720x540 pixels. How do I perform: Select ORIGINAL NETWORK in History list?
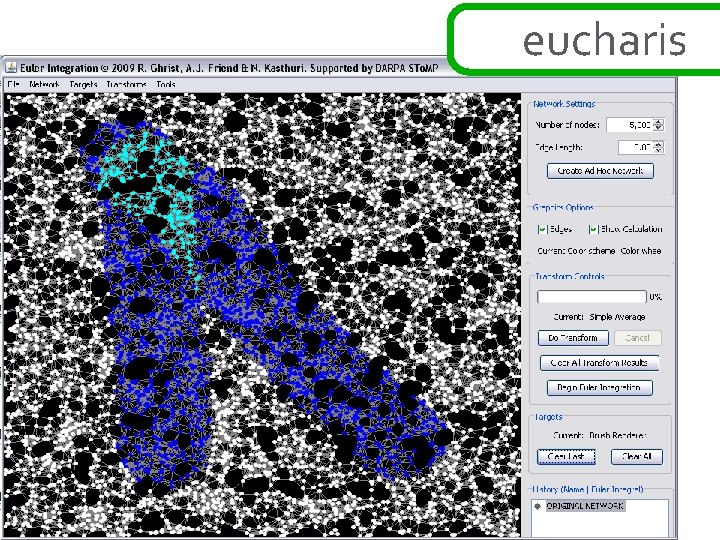[x=585, y=506]
